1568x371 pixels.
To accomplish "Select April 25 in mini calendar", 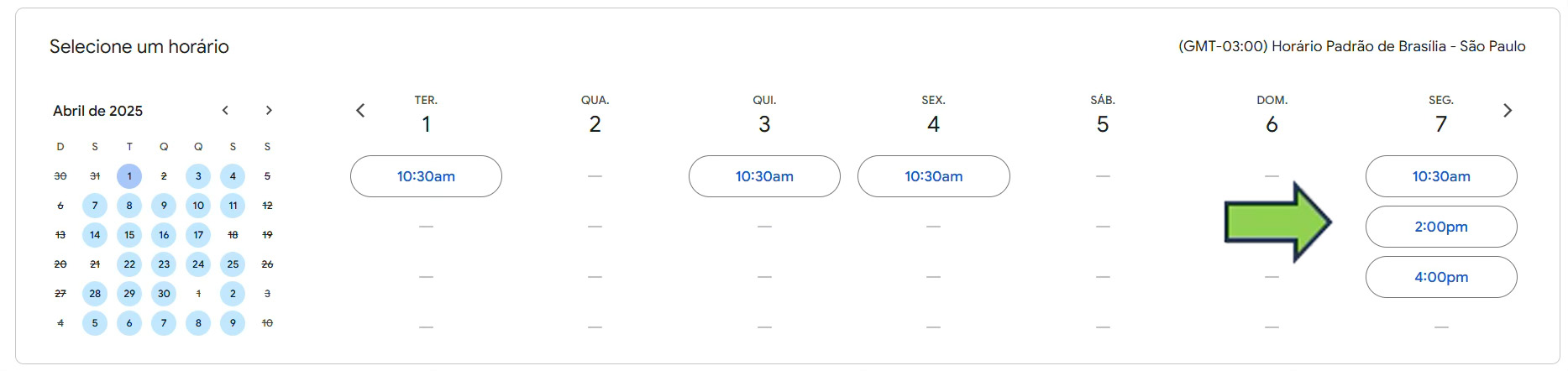I will 233,264.
